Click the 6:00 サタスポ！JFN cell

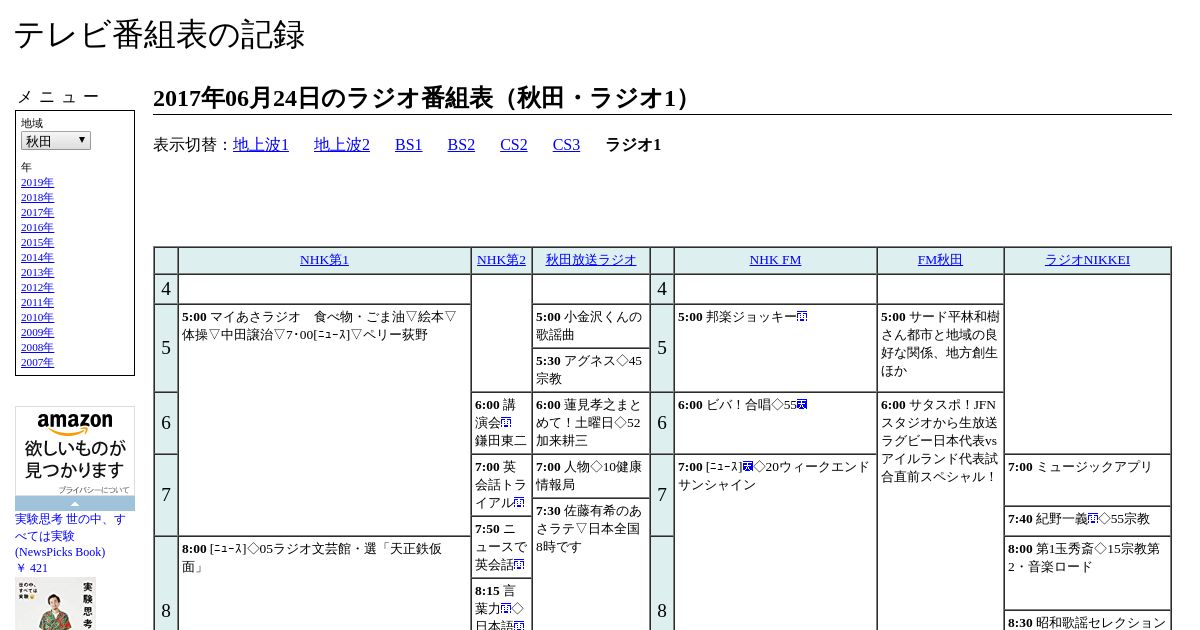pos(940,511)
